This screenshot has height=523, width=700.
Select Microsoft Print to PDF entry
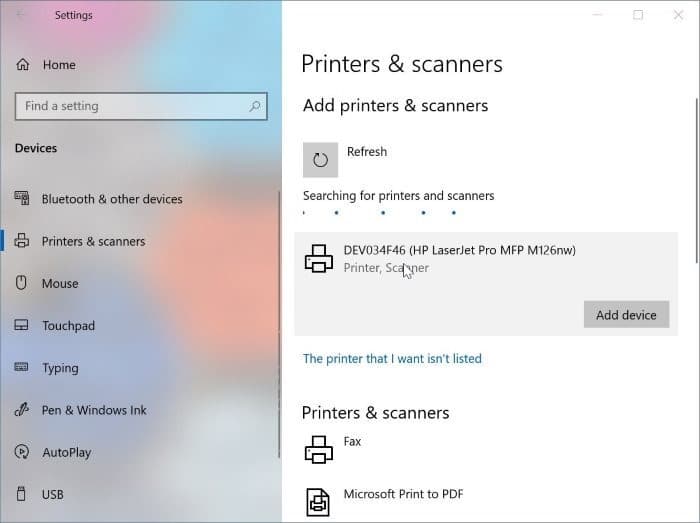click(486, 502)
